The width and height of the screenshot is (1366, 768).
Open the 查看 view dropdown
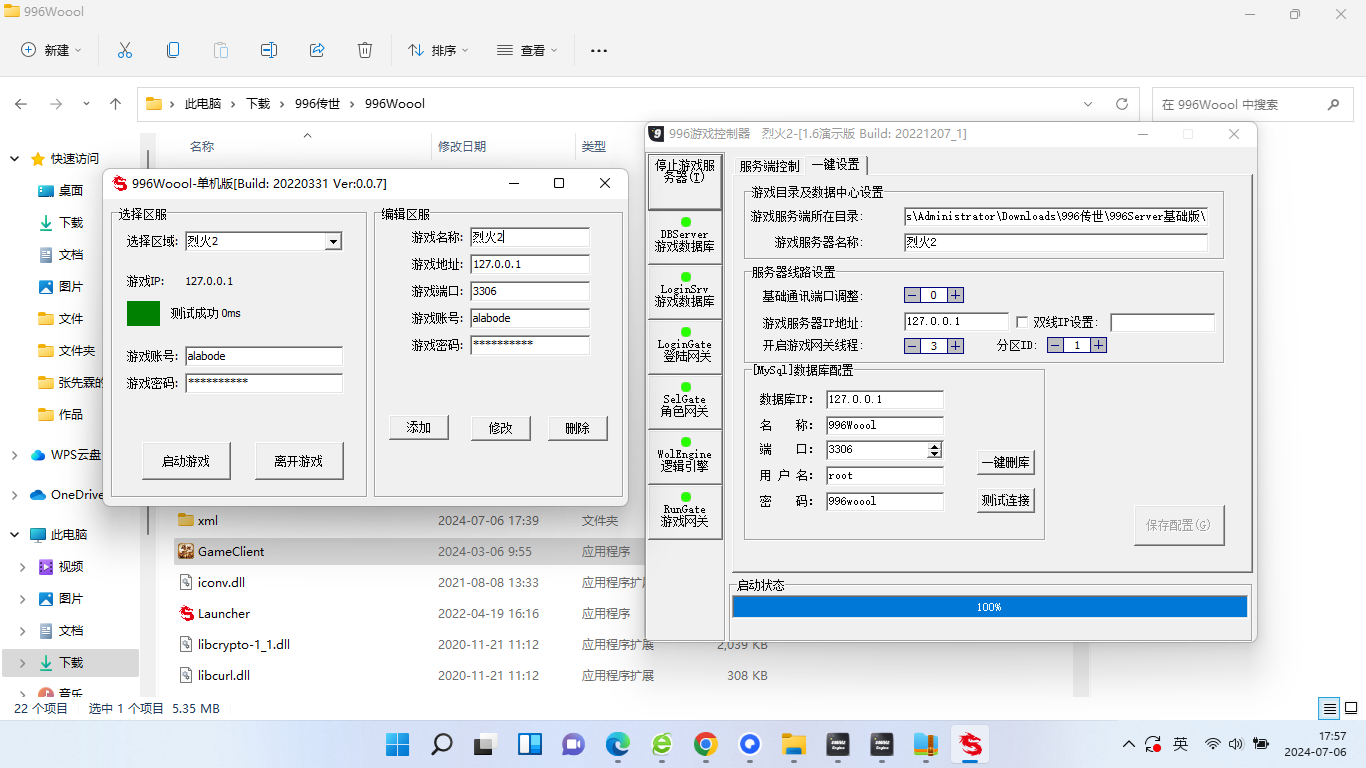[527, 50]
